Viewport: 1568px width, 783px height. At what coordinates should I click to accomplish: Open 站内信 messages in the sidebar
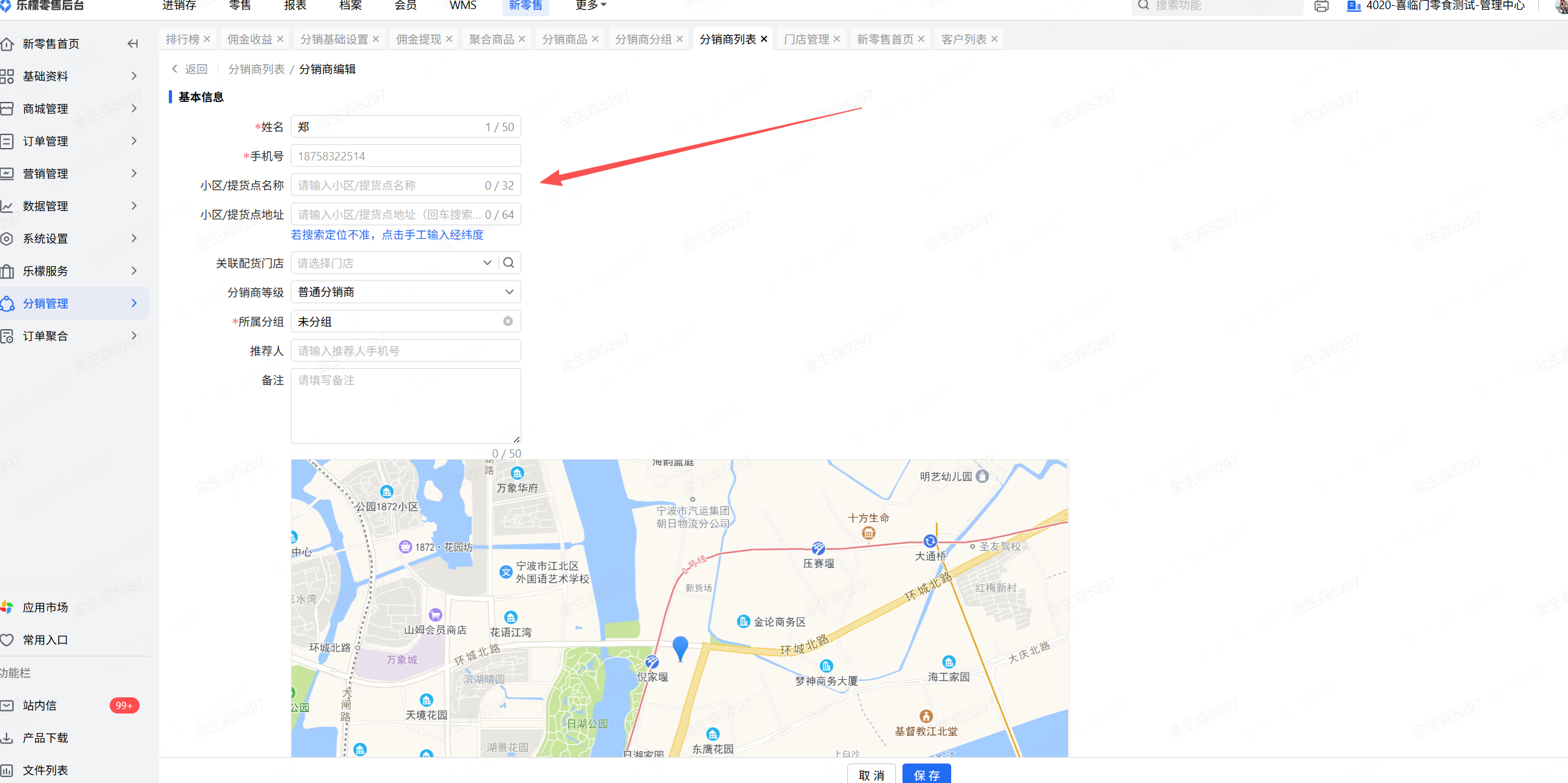[x=40, y=705]
